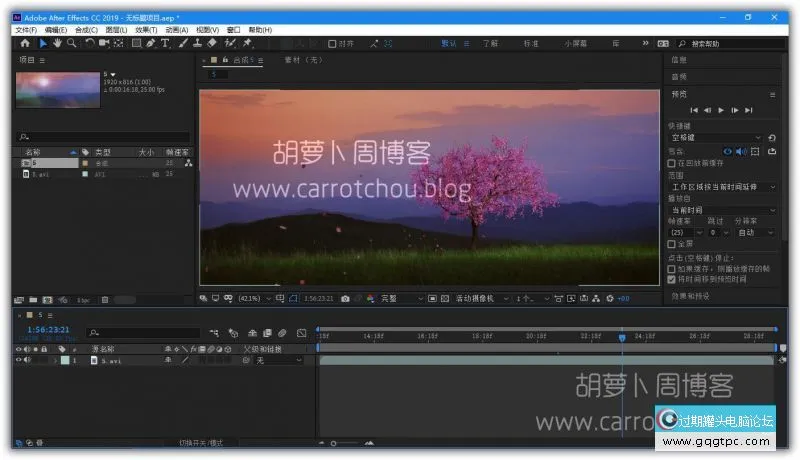
Task: Open the 动画(A) menu
Action: 177,30
